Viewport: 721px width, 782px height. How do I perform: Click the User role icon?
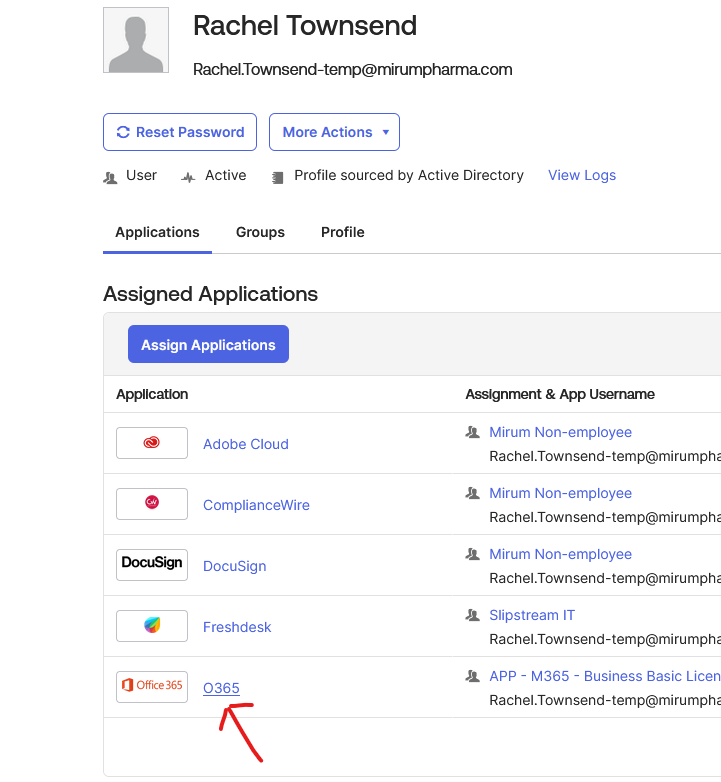(x=110, y=177)
